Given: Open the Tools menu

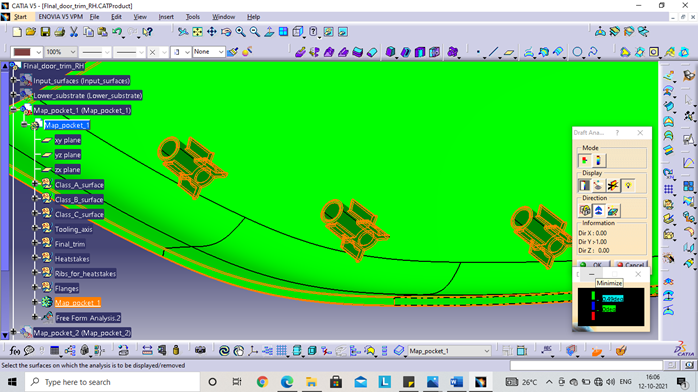Looking at the screenshot, I should click(x=192, y=17).
